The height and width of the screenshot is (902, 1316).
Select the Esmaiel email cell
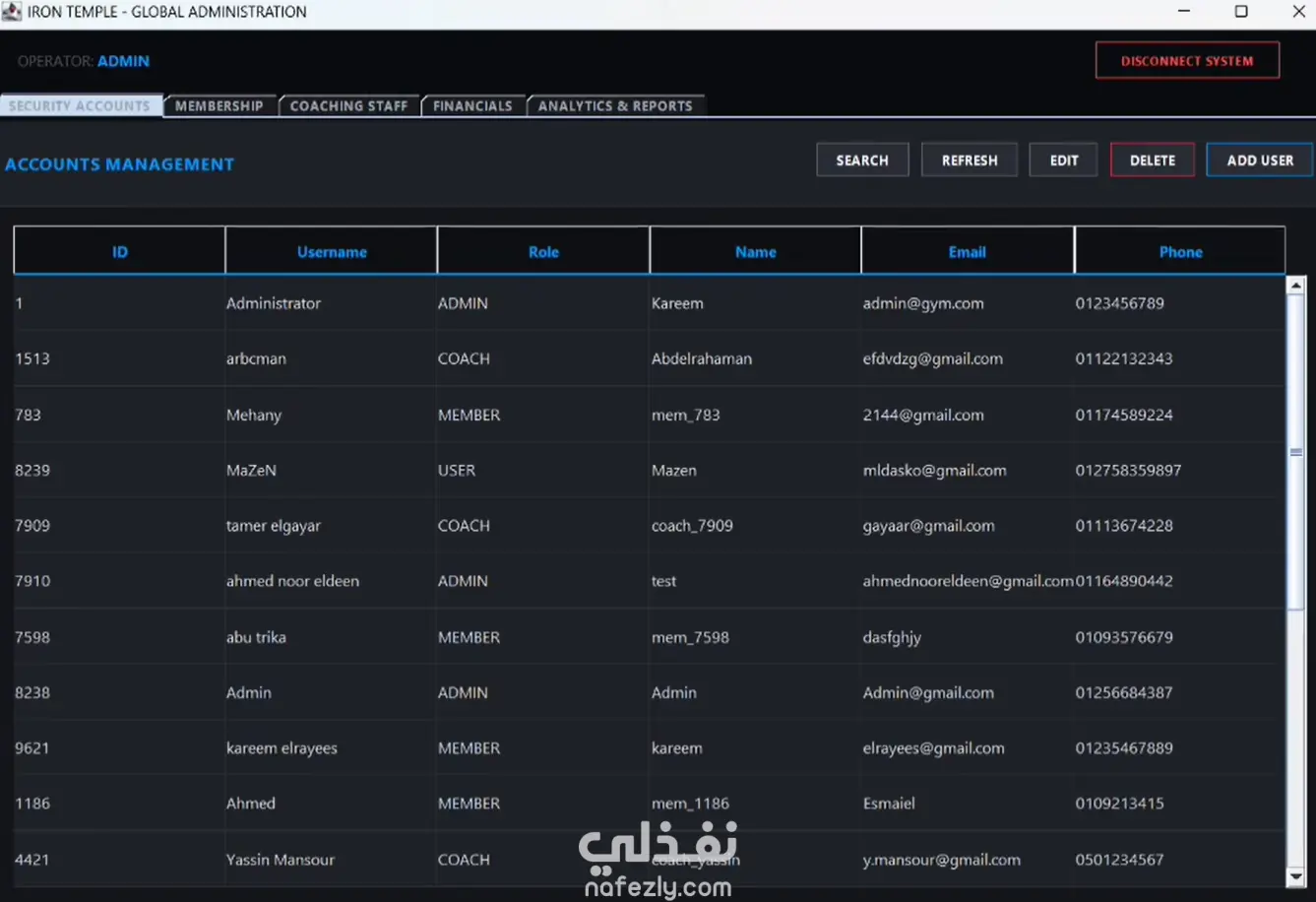968,804
